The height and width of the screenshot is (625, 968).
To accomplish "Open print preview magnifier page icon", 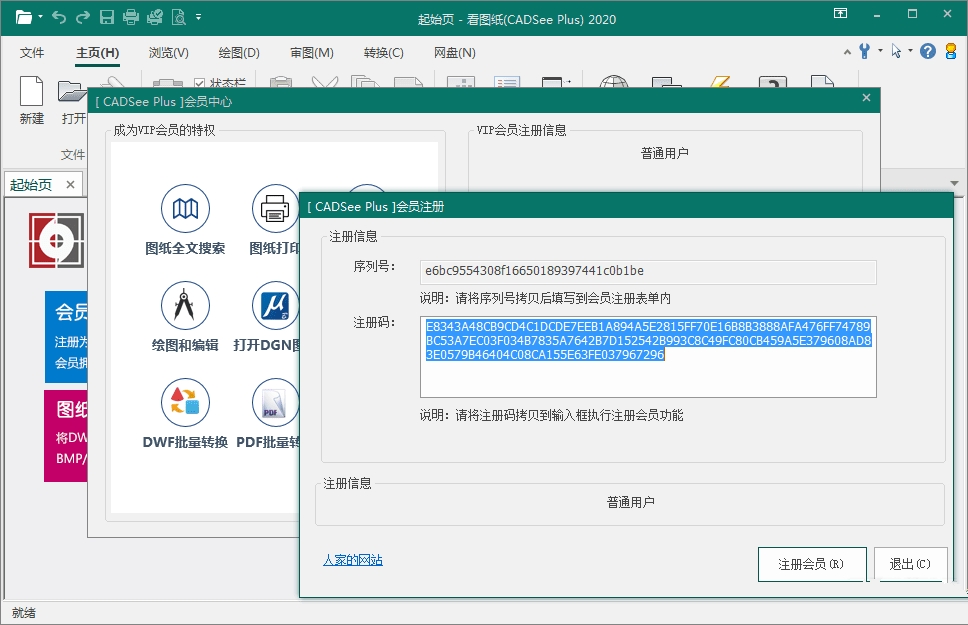I will click(x=179, y=17).
